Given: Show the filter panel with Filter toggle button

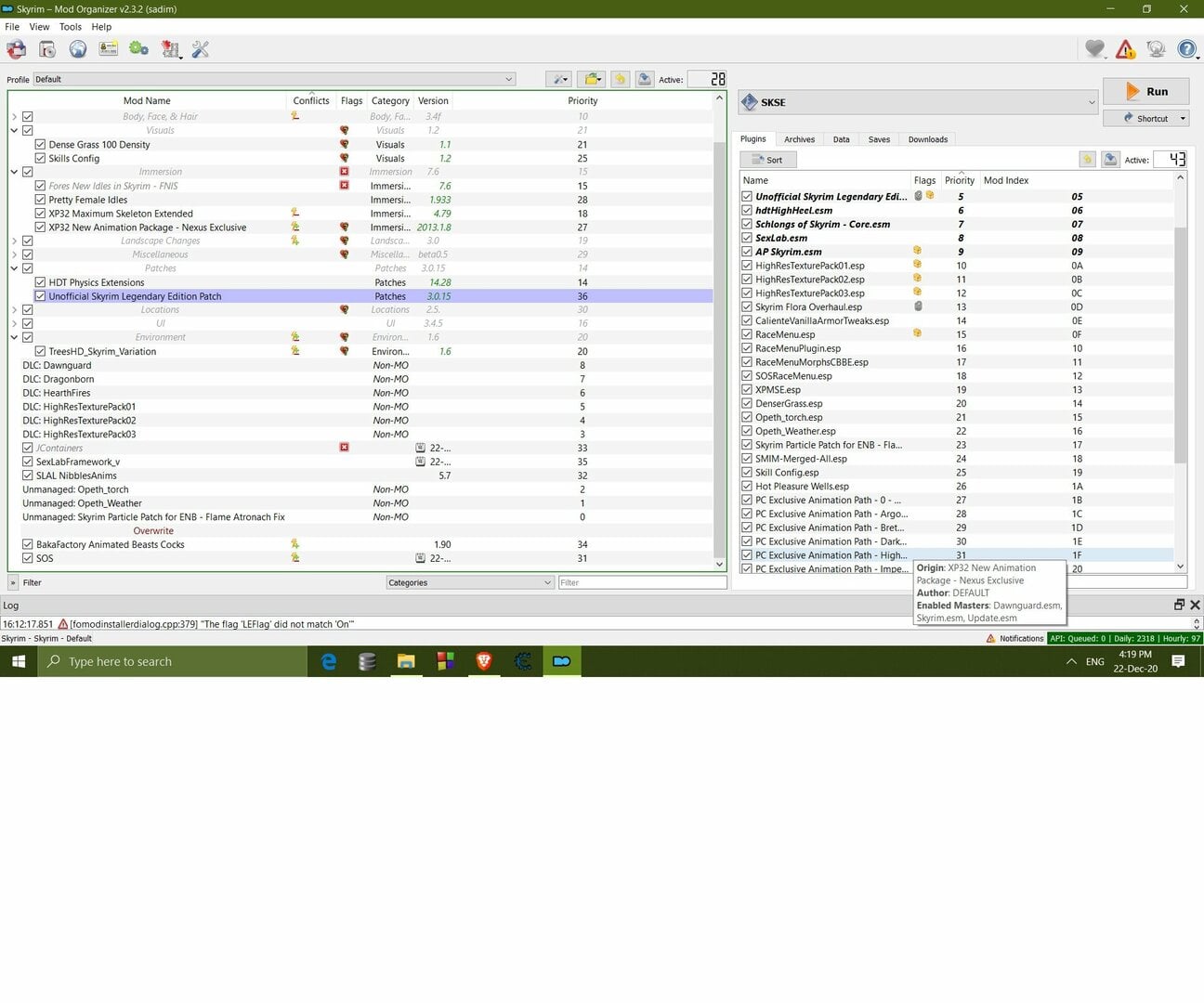Looking at the screenshot, I should (x=13, y=582).
